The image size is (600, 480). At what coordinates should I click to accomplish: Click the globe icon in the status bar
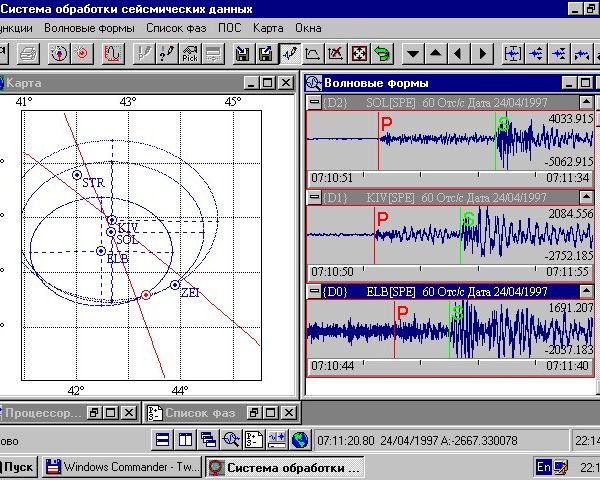click(x=299, y=439)
